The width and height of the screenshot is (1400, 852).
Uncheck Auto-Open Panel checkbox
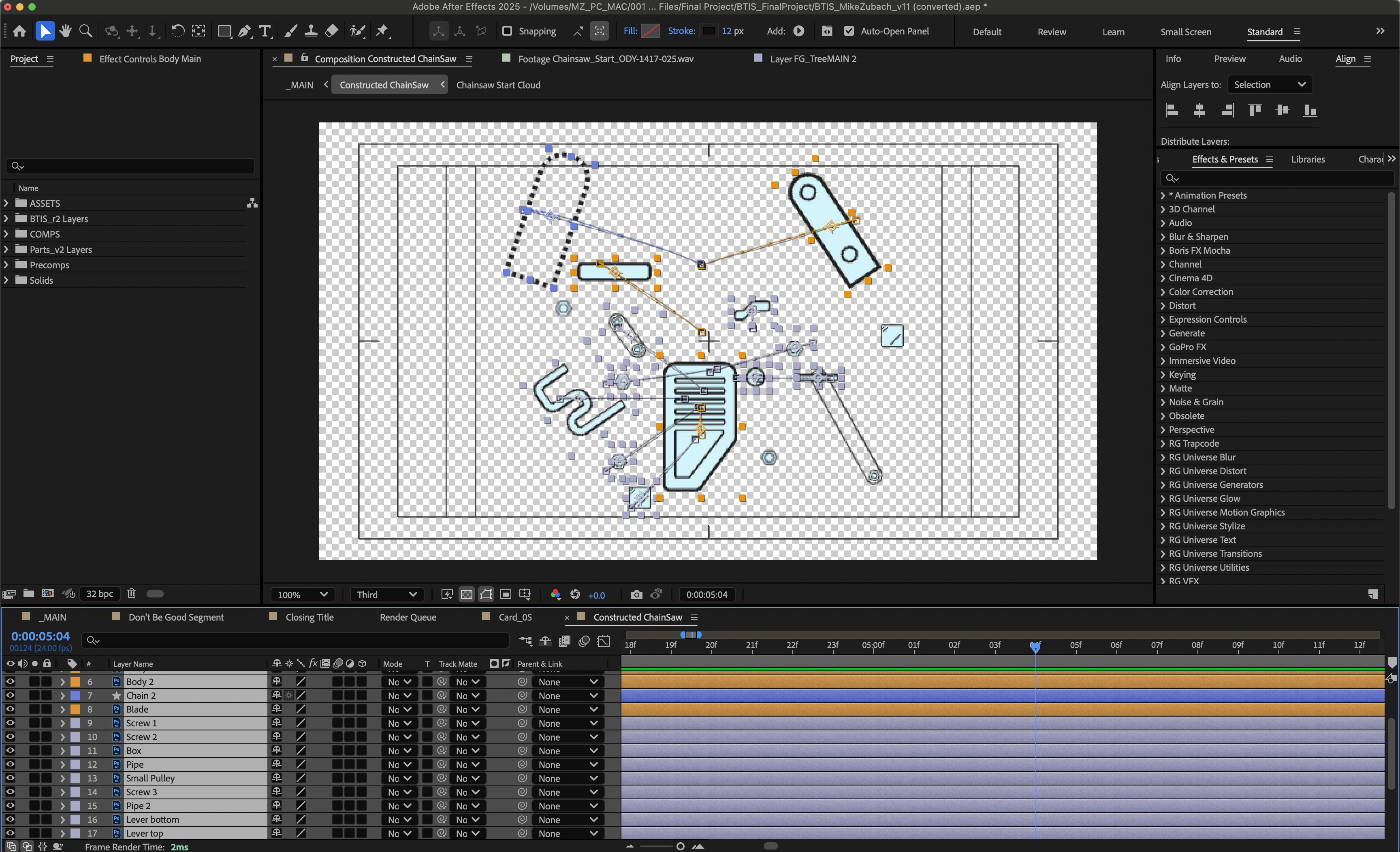coord(849,31)
